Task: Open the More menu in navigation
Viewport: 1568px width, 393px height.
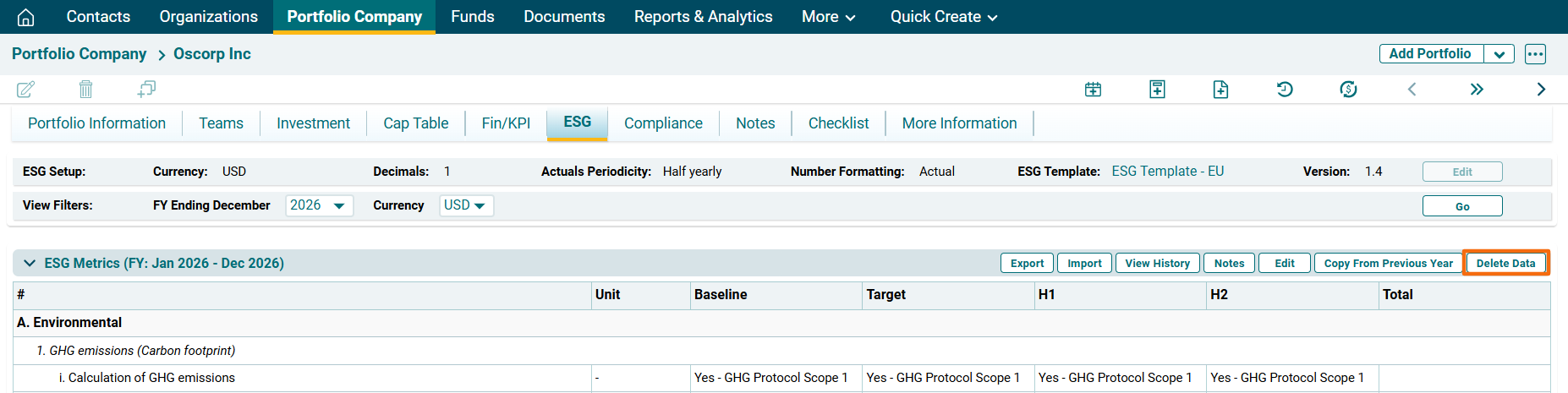Action: [x=828, y=17]
